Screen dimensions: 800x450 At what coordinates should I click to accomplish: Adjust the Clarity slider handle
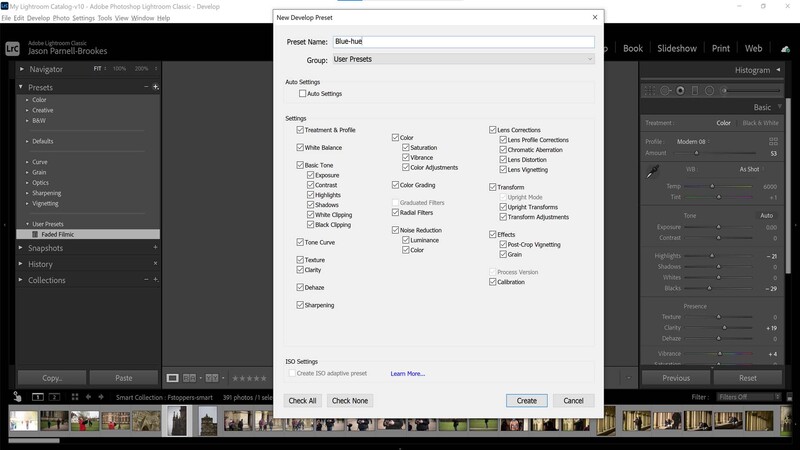(x=724, y=328)
